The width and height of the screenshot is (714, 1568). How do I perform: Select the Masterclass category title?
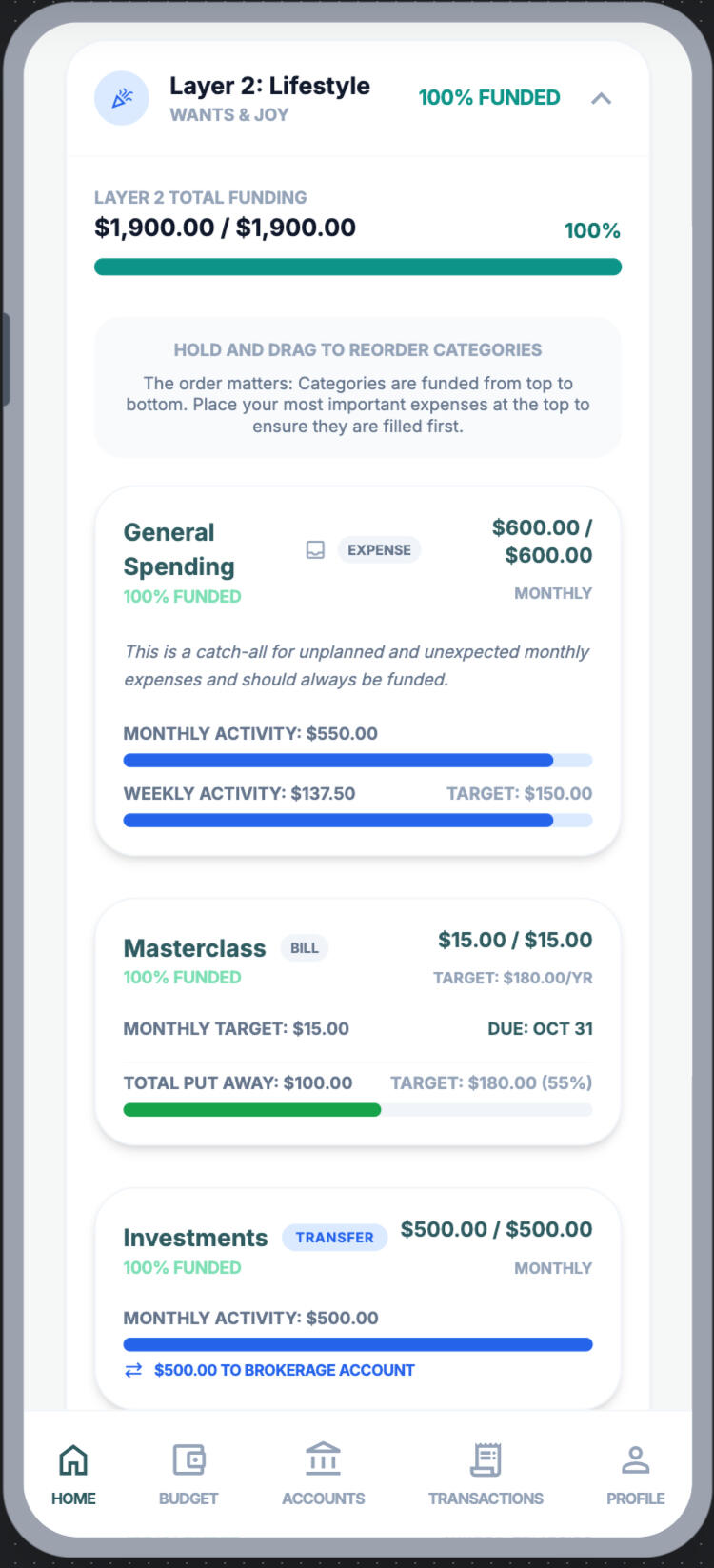click(194, 948)
